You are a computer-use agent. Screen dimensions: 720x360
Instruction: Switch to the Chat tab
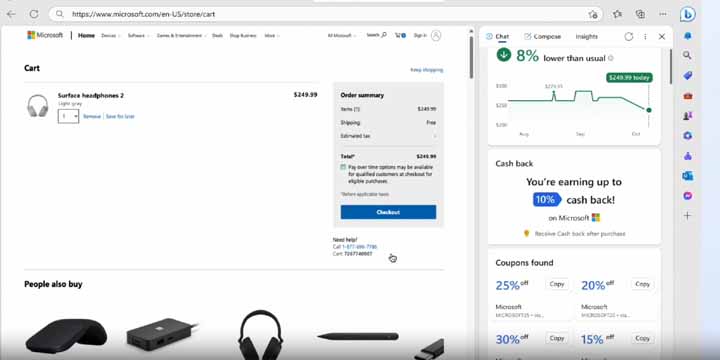pos(497,36)
